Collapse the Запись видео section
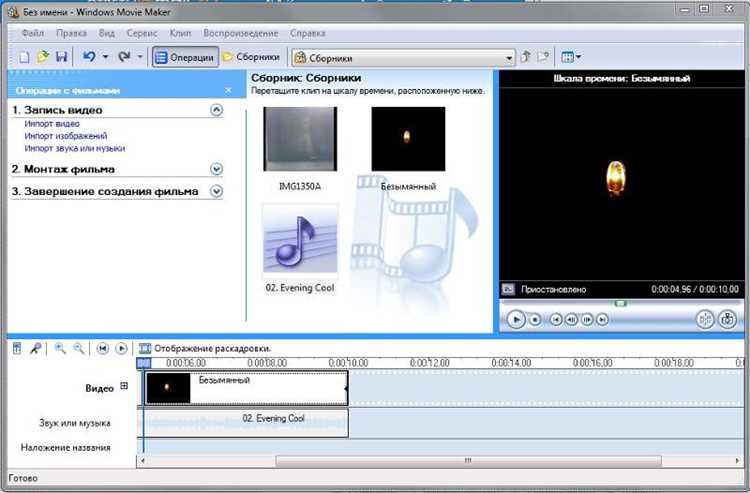Viewport: 750px width, 493px height. [x=216, y=110]
